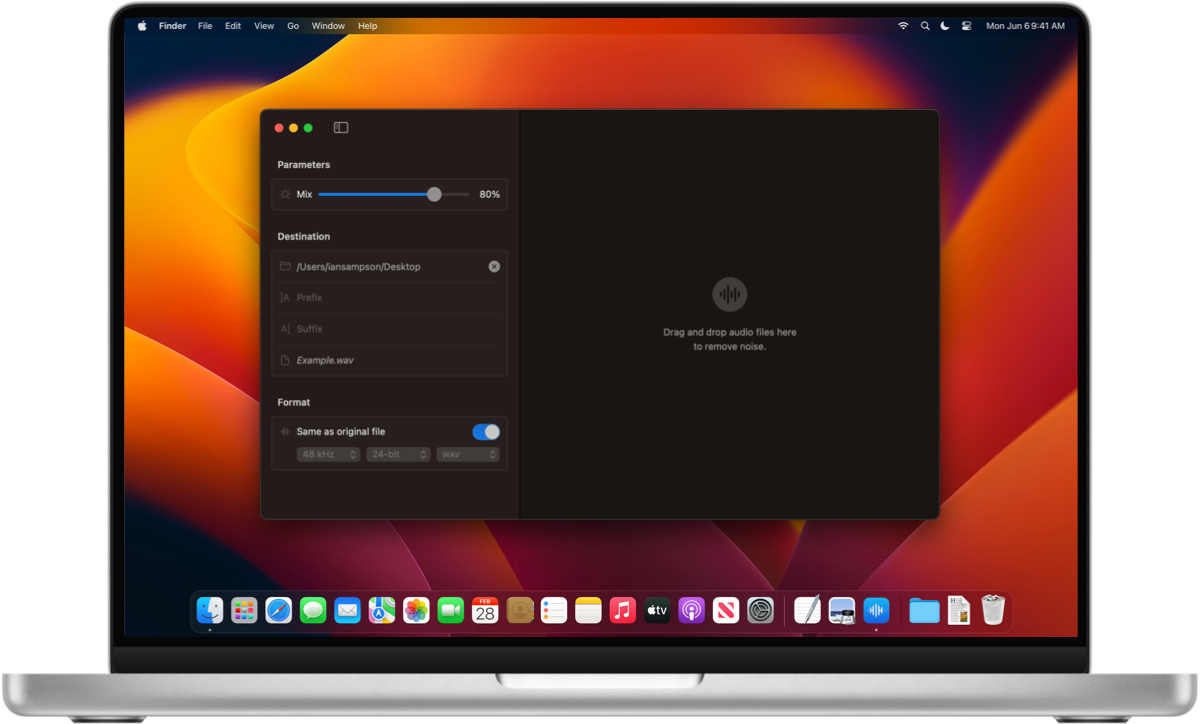Open the 24-bit depth dropdown
This screenshot has width=1200, height=724.
tap(398, 454)
